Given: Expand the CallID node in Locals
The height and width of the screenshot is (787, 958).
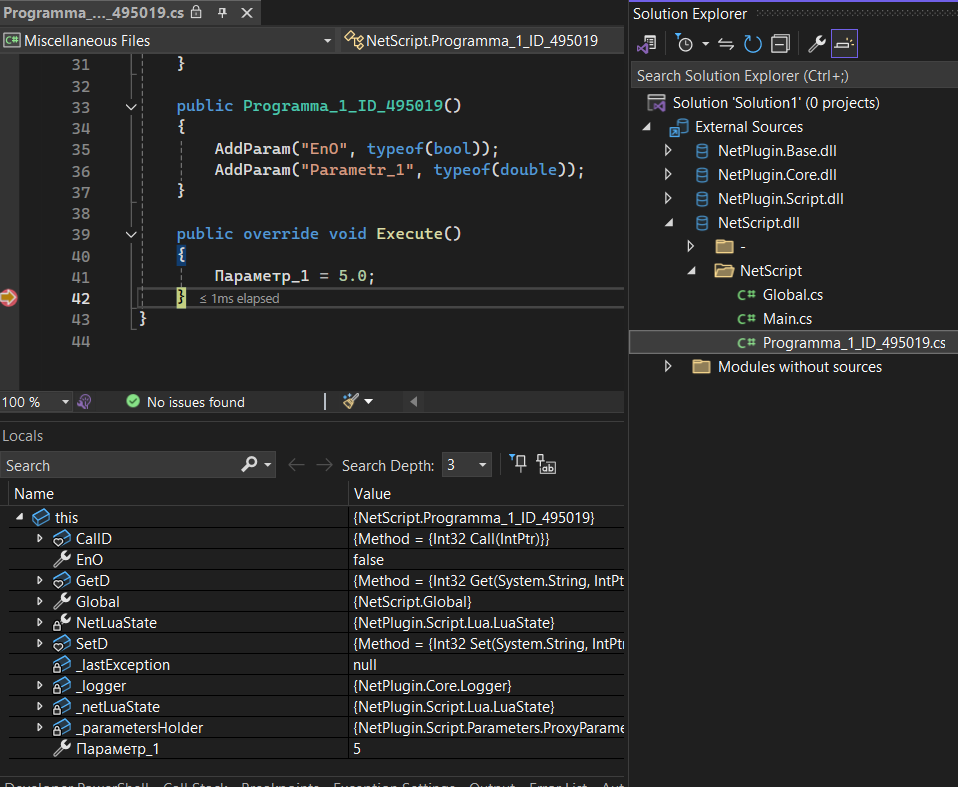Looking at the screenshot, I should [39, 538].
